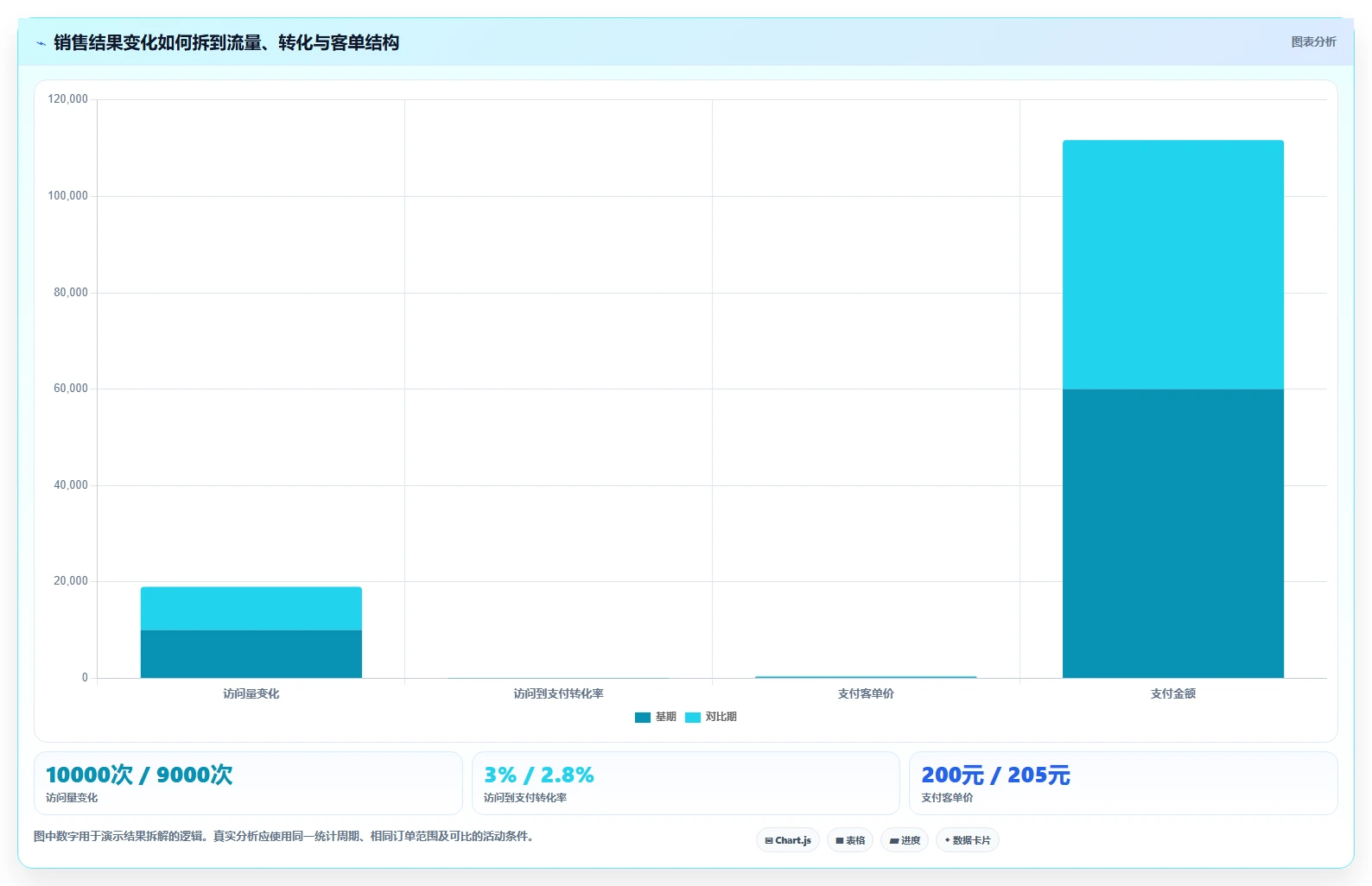1372x886 pixels.
Task: Click the 20,000 y-axis tick label
Action: pyautogui.click(x=71, y=581)
